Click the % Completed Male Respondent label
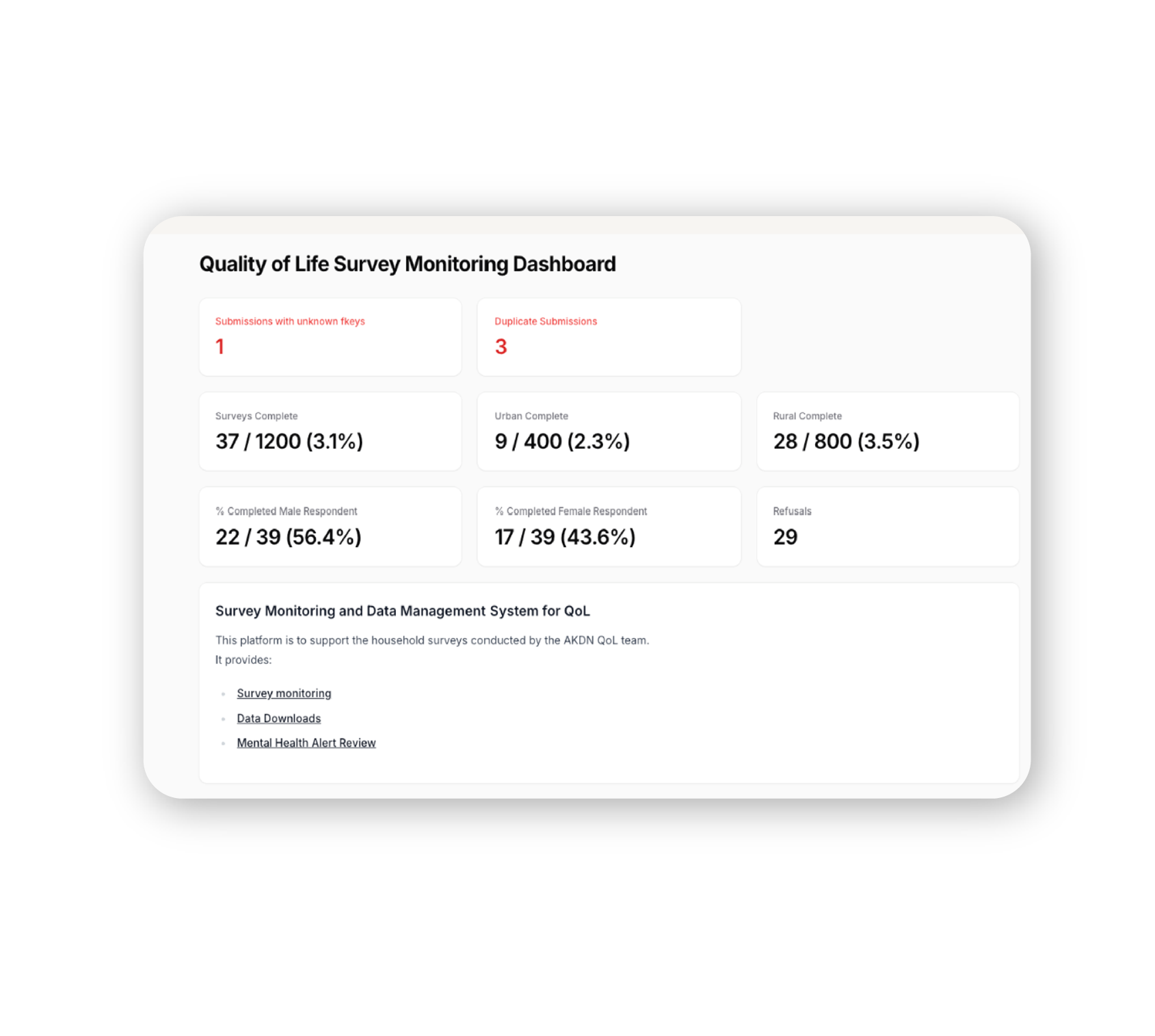 click(x=286, y=511)
